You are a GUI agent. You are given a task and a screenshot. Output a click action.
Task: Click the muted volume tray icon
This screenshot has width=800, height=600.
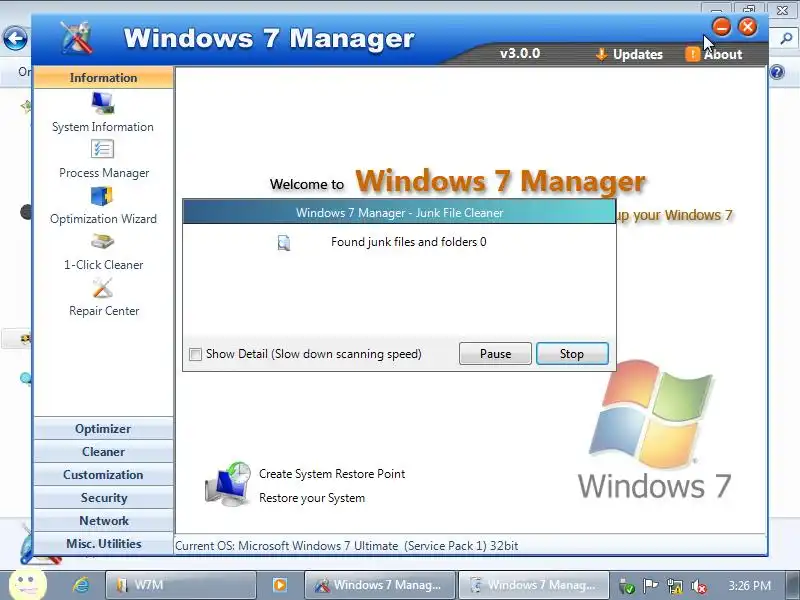point(698,586)
